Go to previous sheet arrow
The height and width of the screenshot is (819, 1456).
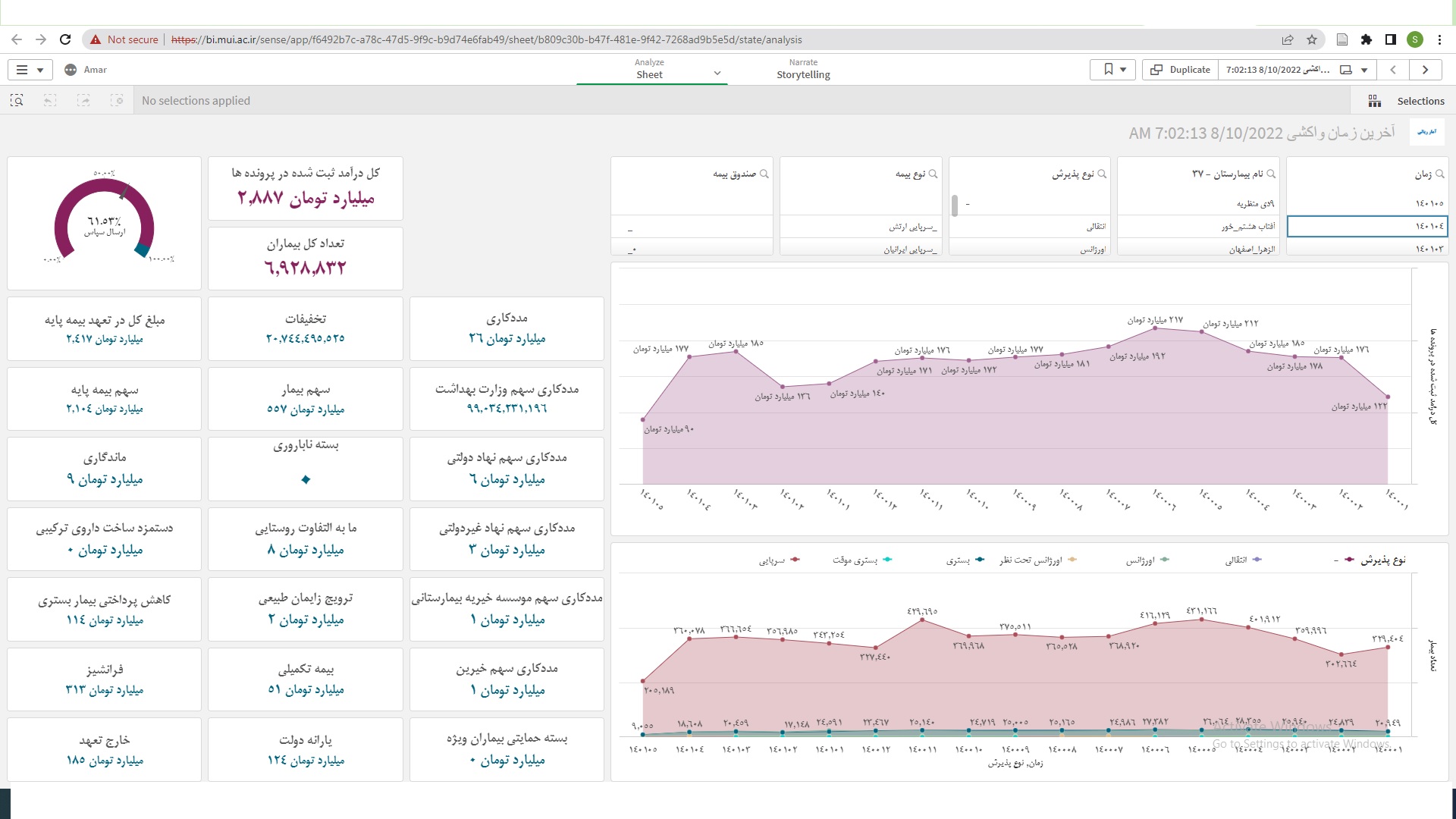click(1393, 70)
